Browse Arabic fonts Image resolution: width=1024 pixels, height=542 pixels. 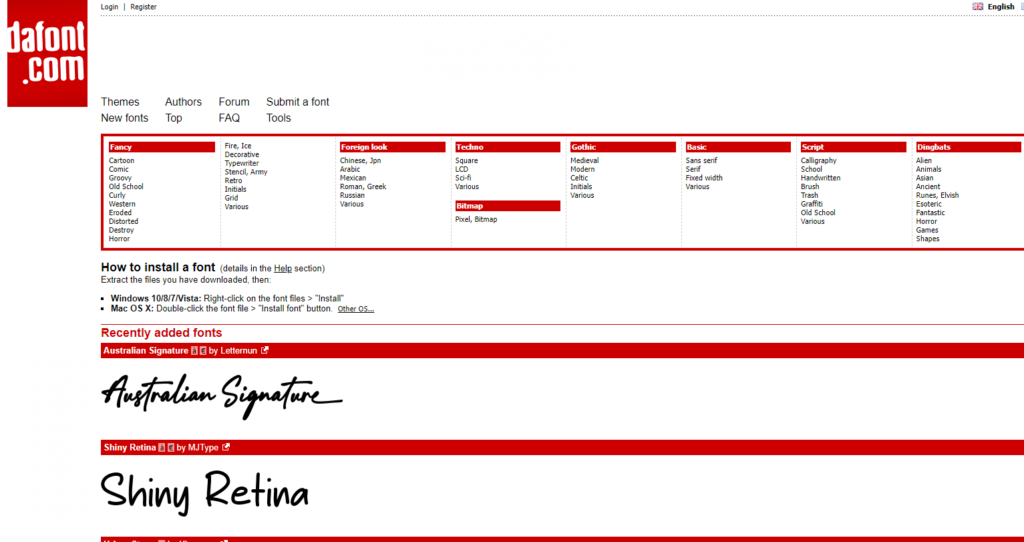tap(350, 169)
